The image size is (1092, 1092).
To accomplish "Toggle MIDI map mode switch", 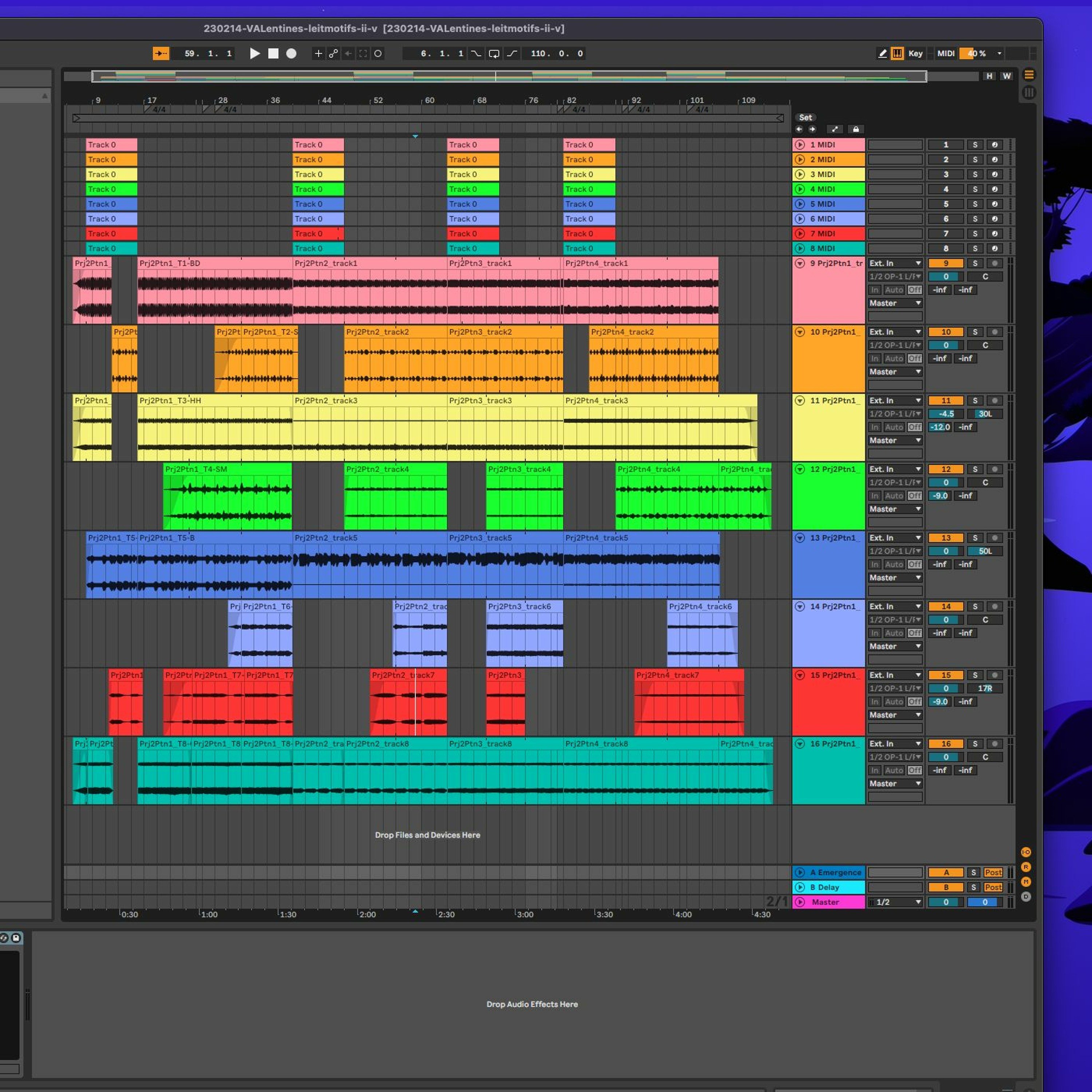I will 946,54.
